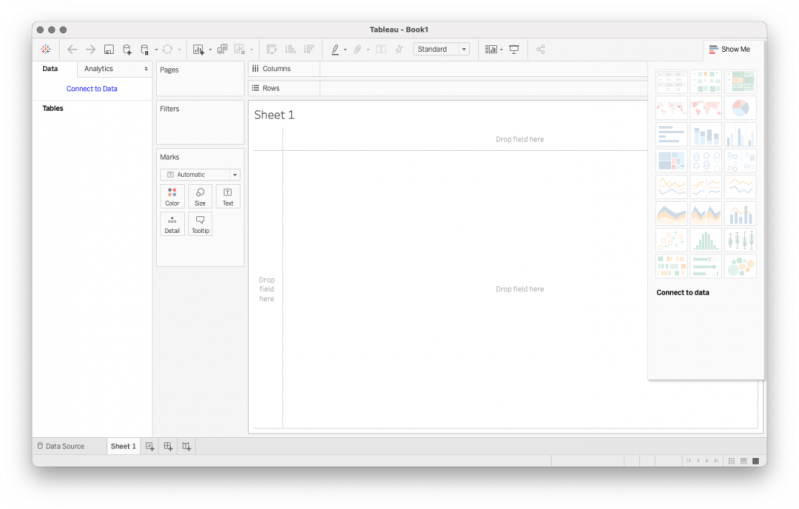Toggle the Show Me panel
This screenshot has height=509, width=799.
click(x=730, y=49)
